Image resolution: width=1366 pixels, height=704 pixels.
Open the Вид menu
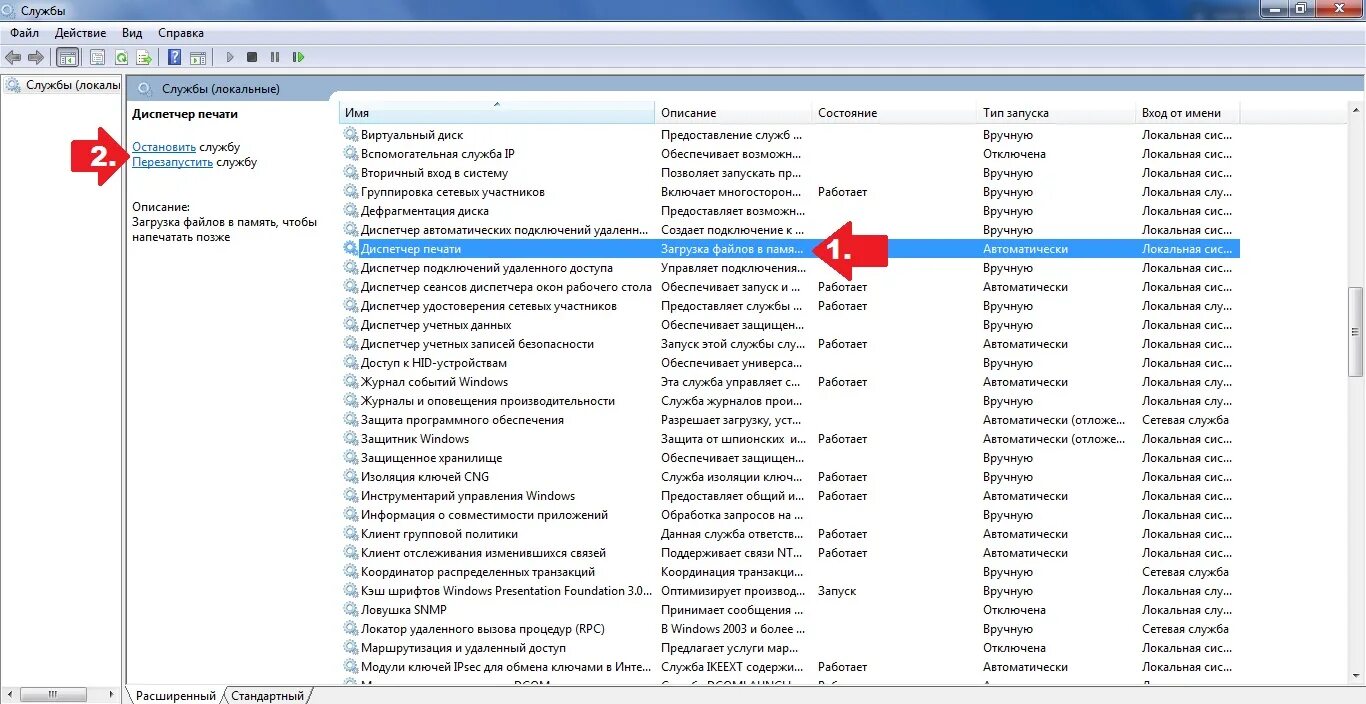coord(131,33)
